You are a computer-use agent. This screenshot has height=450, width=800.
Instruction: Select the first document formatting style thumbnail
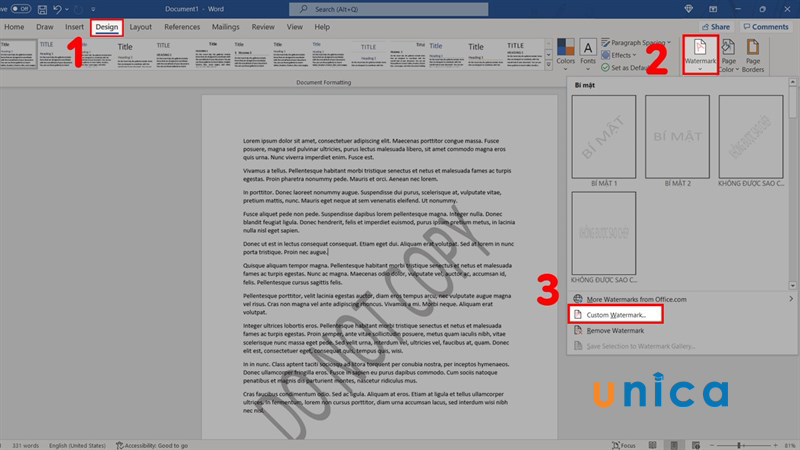18,54
